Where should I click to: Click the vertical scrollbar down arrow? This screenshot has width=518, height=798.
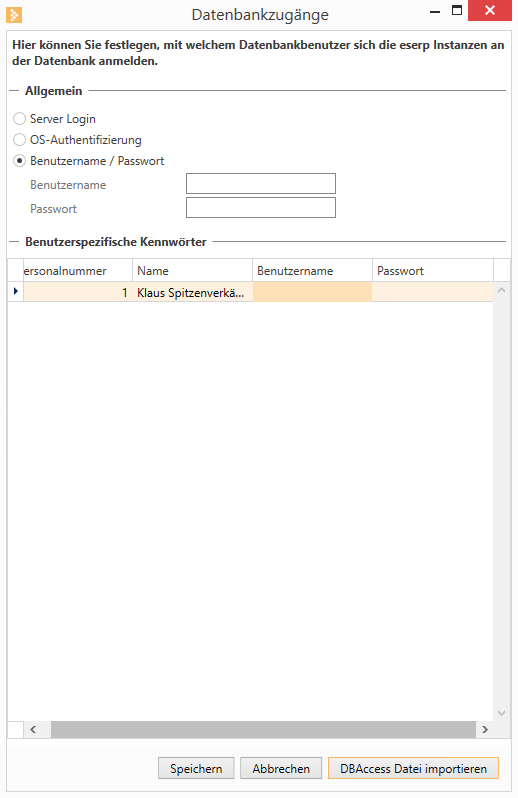pos(501,712)
